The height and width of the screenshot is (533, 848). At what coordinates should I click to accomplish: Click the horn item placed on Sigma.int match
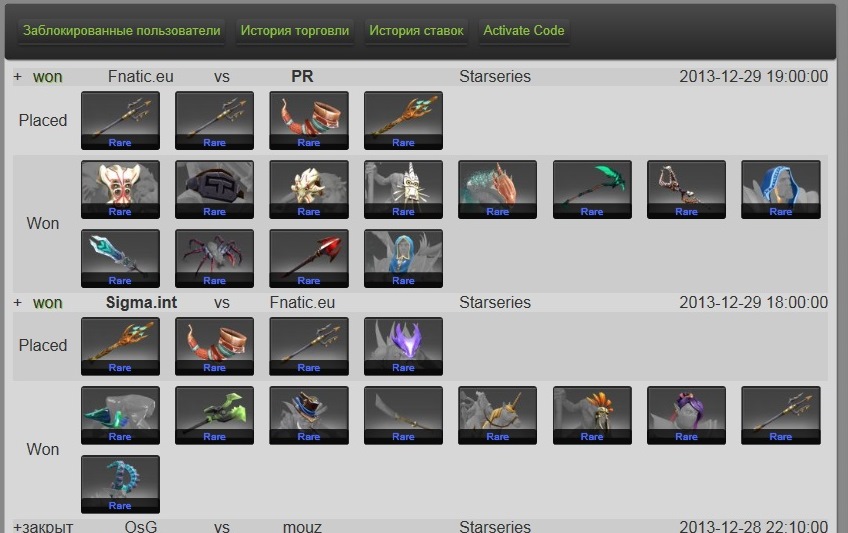click(215, 347)
